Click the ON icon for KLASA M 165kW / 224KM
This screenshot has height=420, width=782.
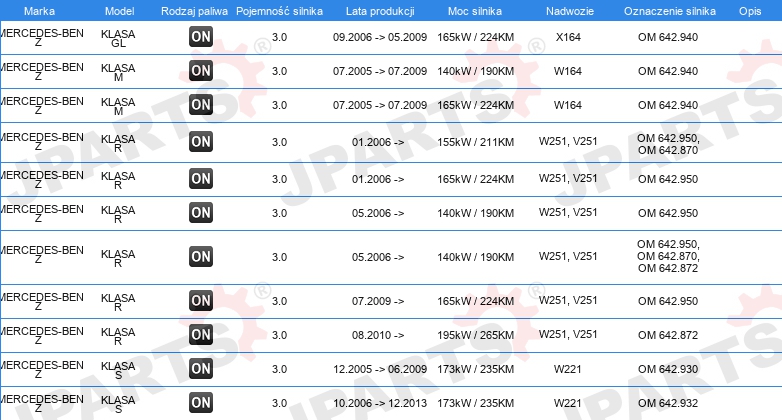[x=201, y=105]
